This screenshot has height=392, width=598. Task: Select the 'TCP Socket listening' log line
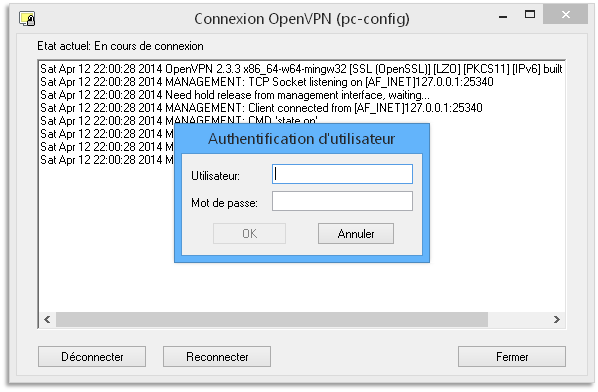[267, 82]
